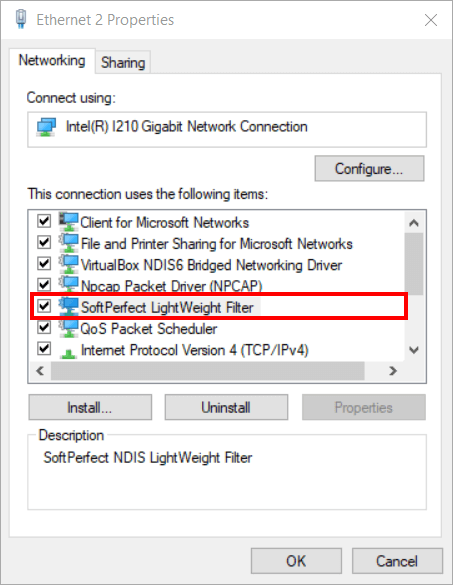Open the Configure... adapter settings button

(369, 169)
